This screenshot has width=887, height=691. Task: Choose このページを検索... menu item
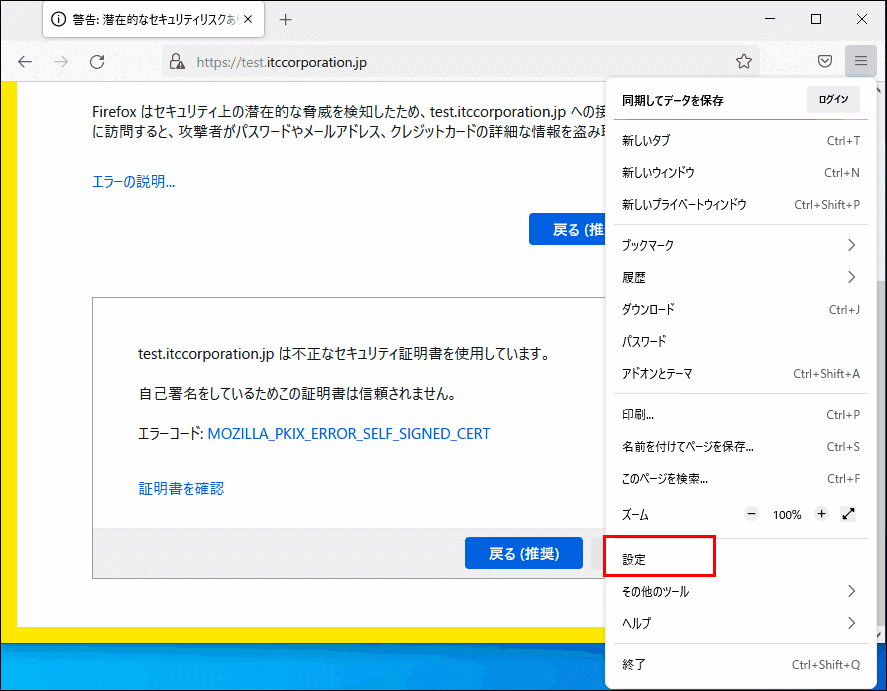coord(740,479)
